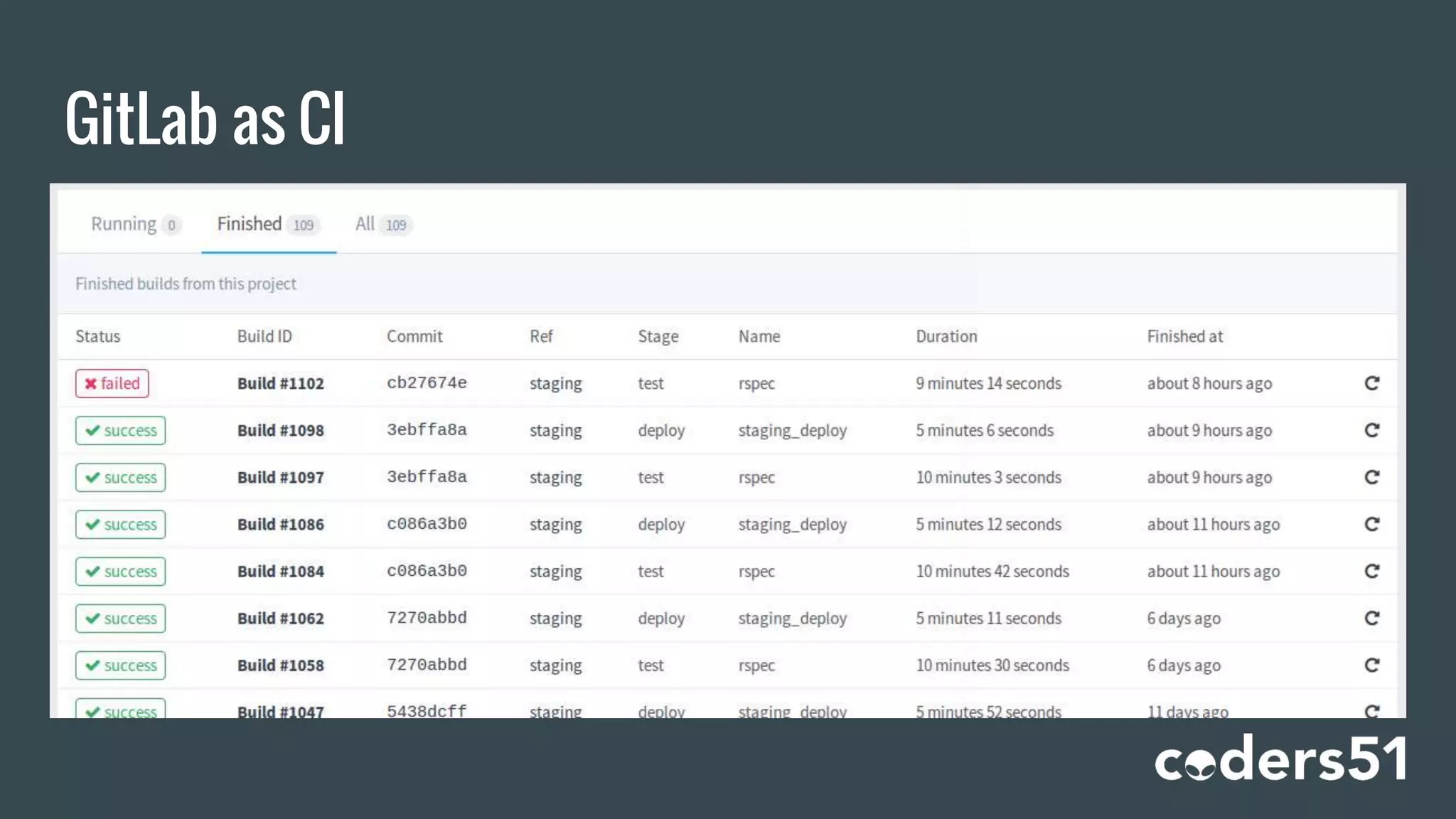The width and height of the screenshot is (1456, 819).
Task: Click '5 minutes 6 seconds' duration cell
Action: click(x=984, y=430)
